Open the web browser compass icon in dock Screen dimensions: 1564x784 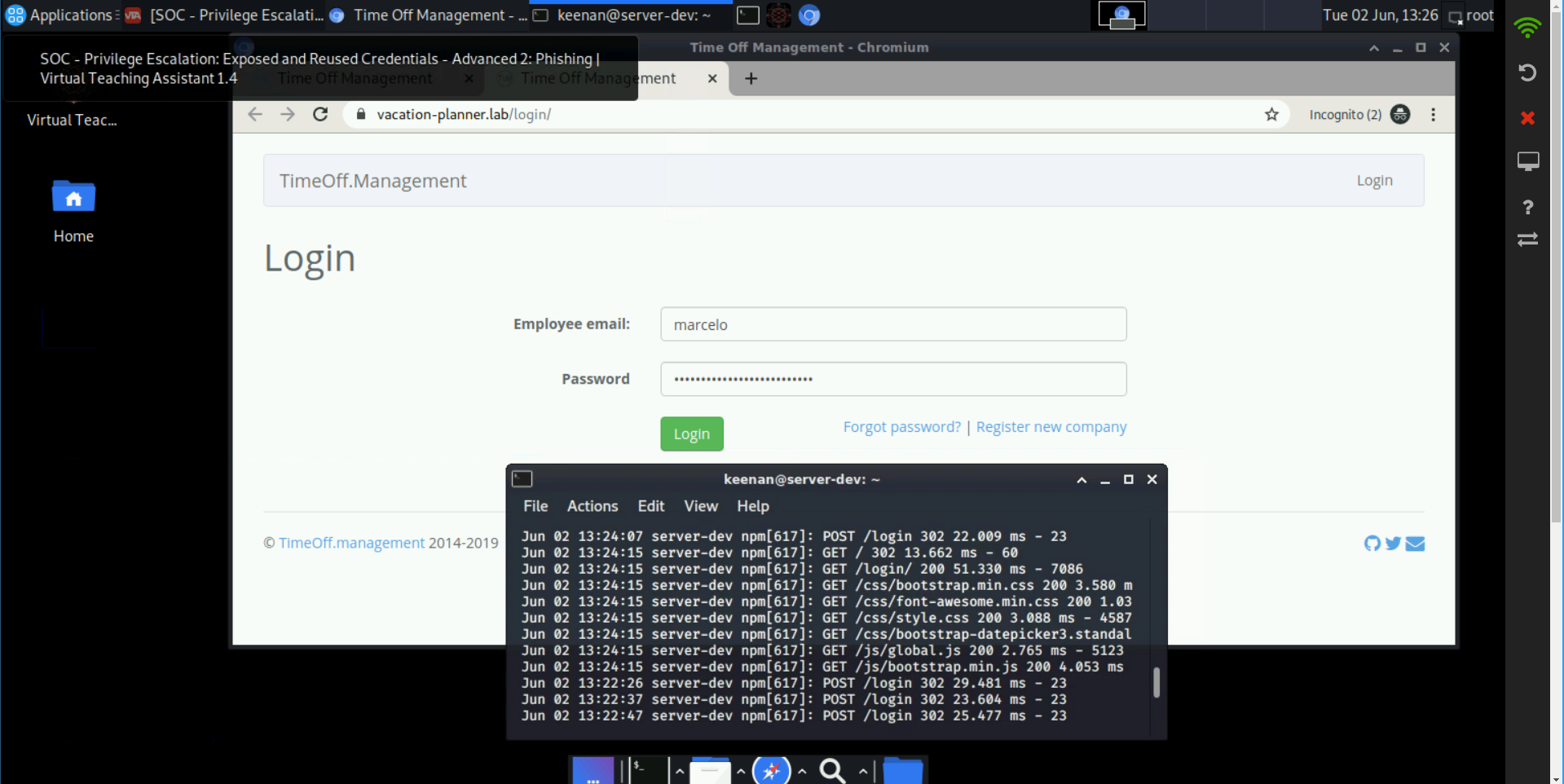click(772, 770)
